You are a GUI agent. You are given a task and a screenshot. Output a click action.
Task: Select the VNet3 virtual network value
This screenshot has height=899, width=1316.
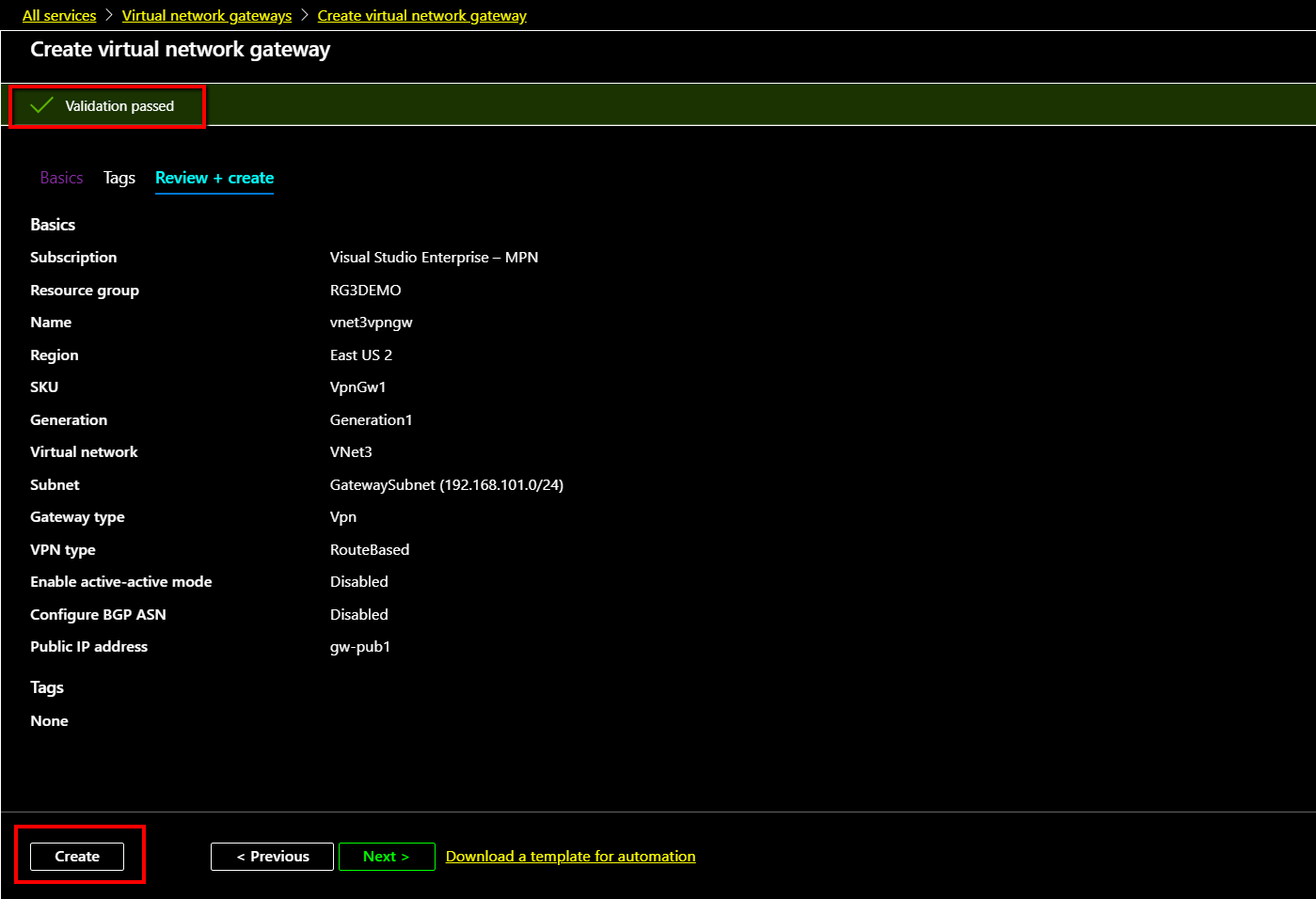351,452
